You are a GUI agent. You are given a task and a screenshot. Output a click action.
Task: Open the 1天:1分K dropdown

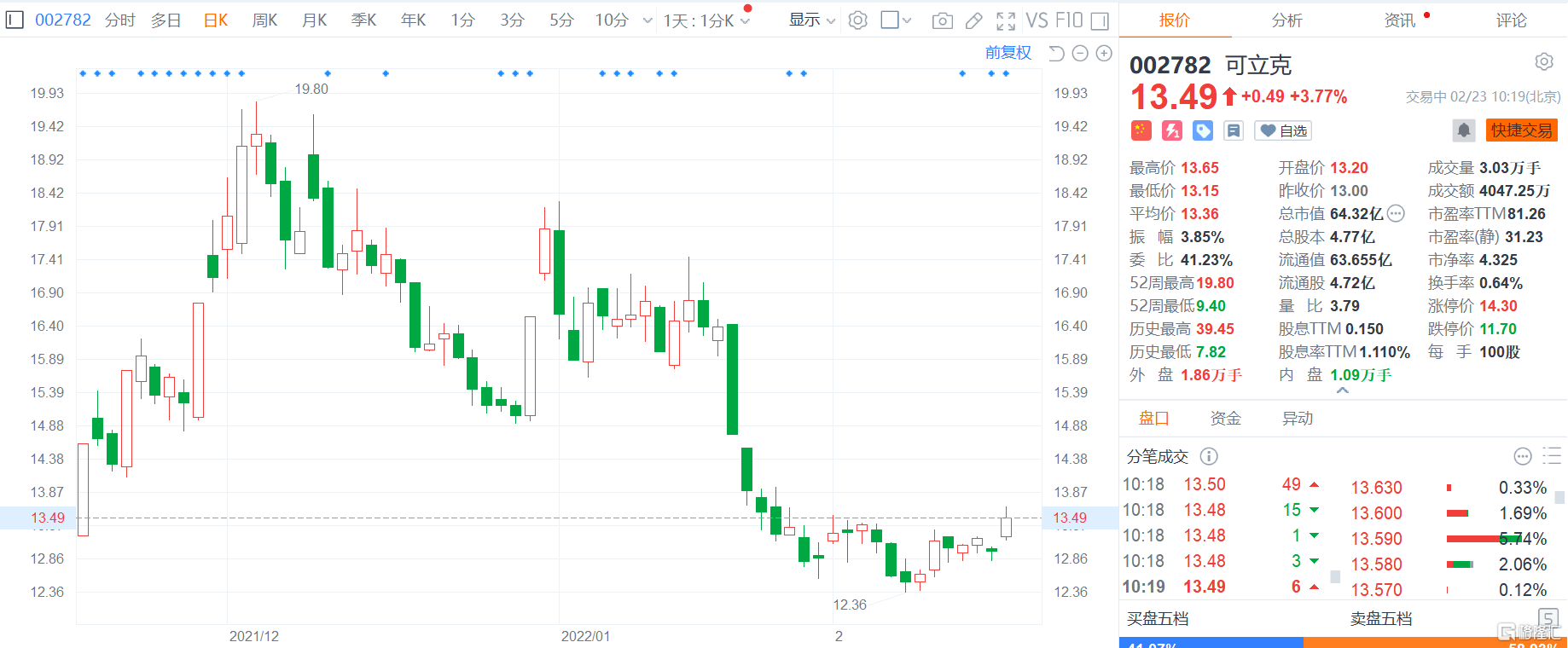706,20
